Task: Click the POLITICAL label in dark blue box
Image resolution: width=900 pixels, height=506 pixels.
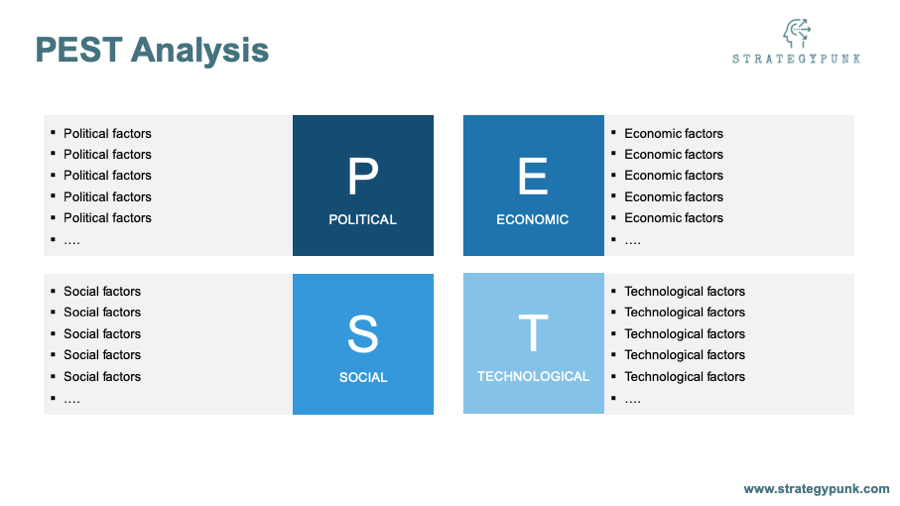Action: pos(363,219)
